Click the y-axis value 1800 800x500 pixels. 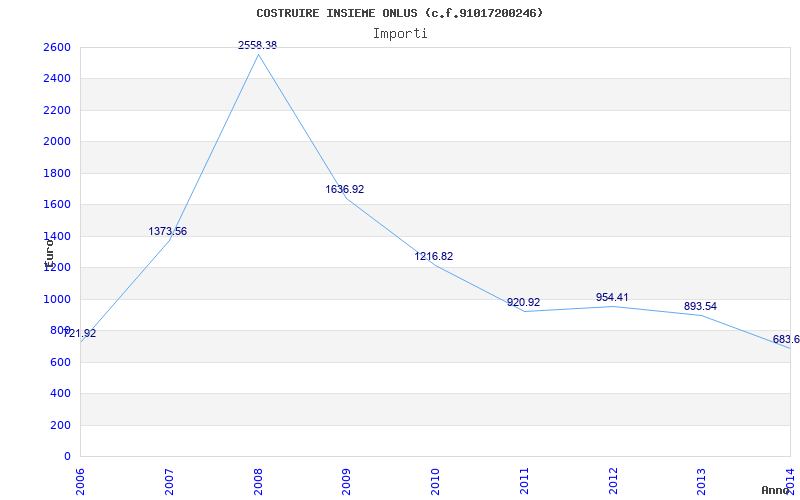pos(57,173)
